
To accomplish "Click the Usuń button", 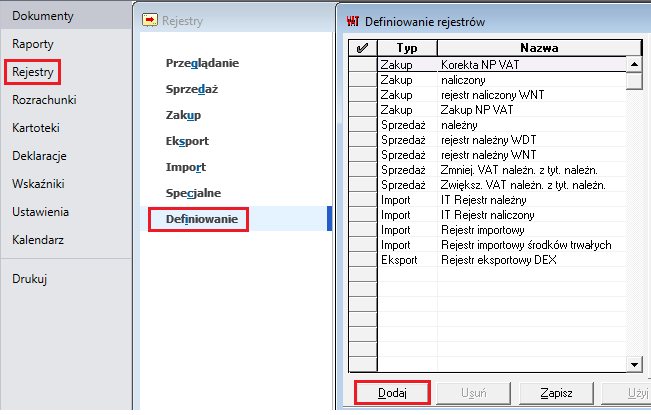I will point(473,393).
